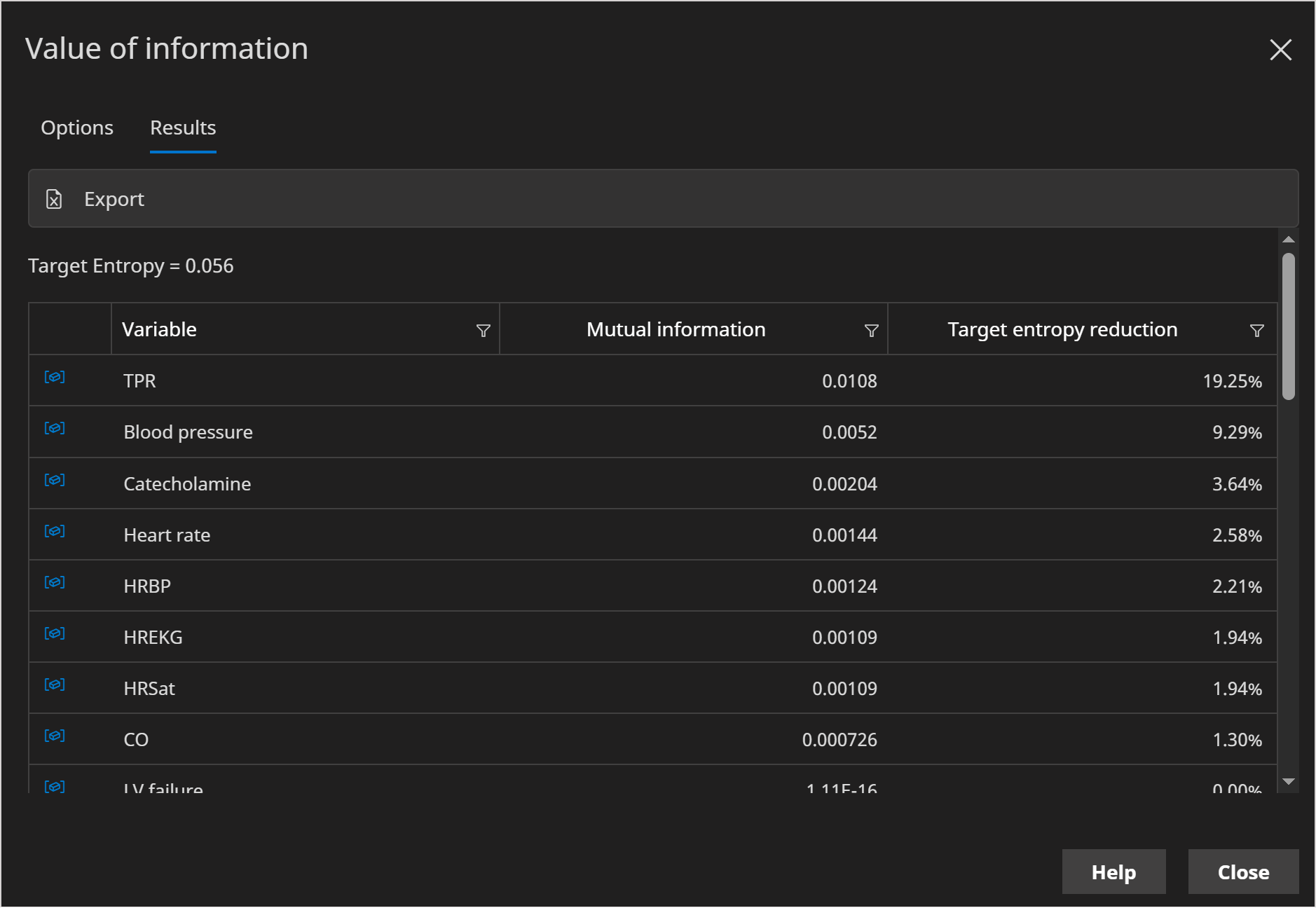
Task: Open the Variable column filter
Action: pyautogui.click(x=483, y=331)
